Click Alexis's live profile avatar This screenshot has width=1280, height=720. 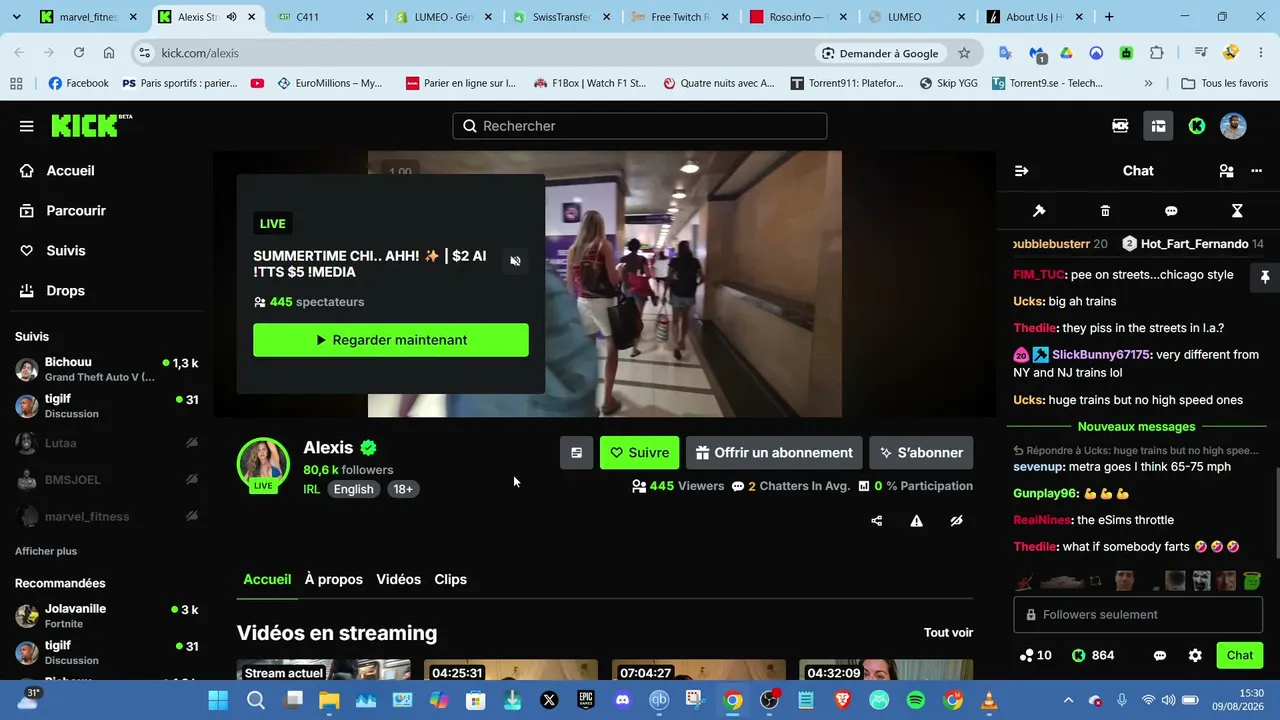pos(263,464)
